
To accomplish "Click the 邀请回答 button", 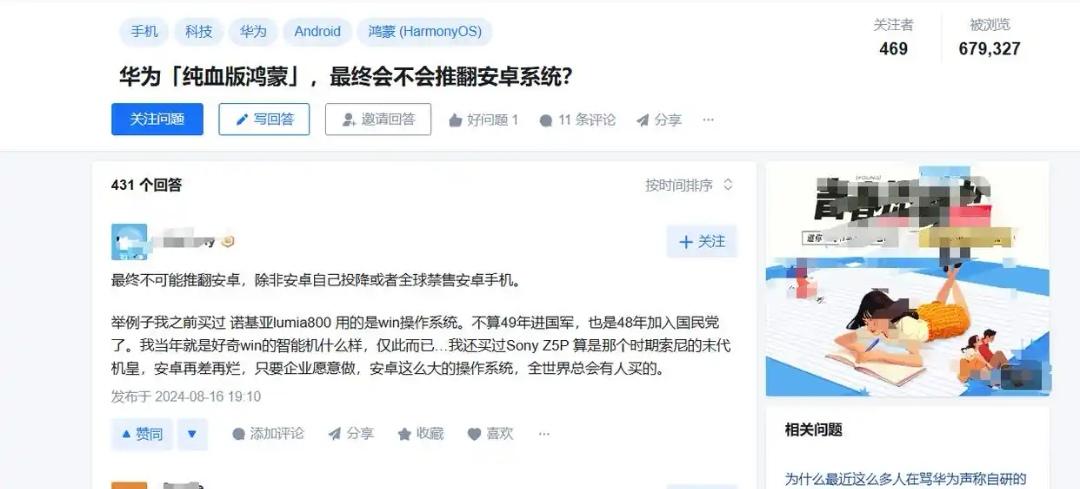I will pyautogui.click(x=378, y=119).
